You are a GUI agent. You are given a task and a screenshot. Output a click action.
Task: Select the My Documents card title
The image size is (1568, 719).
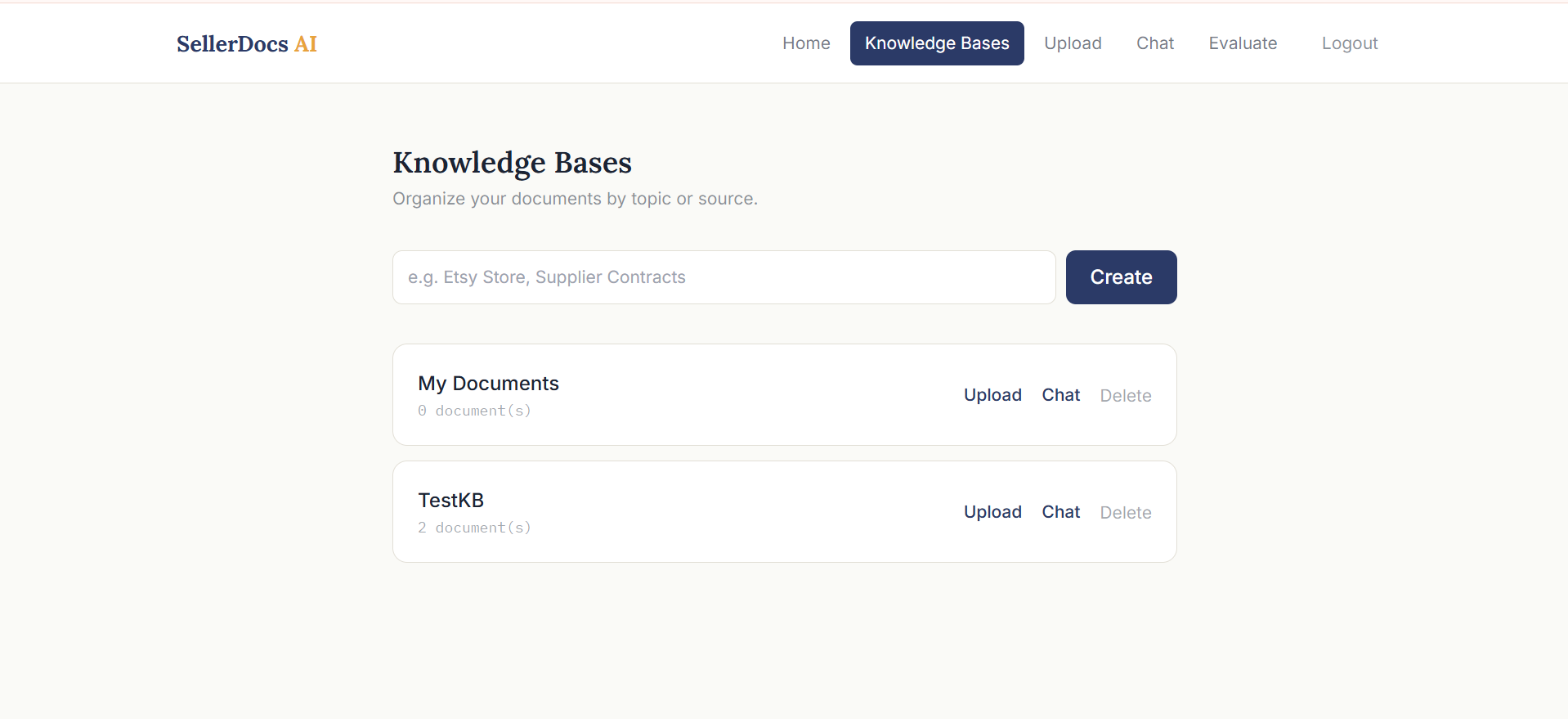tap(489, 384)
